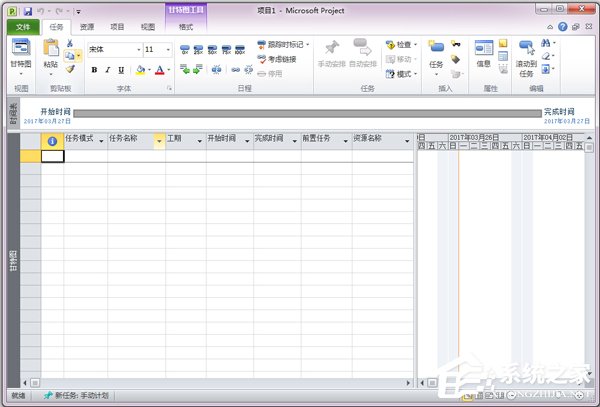Screen dimensions: 600x407
Task: Expand the 任务名称 column filter dropdown
Action: (x=158, y=142)
